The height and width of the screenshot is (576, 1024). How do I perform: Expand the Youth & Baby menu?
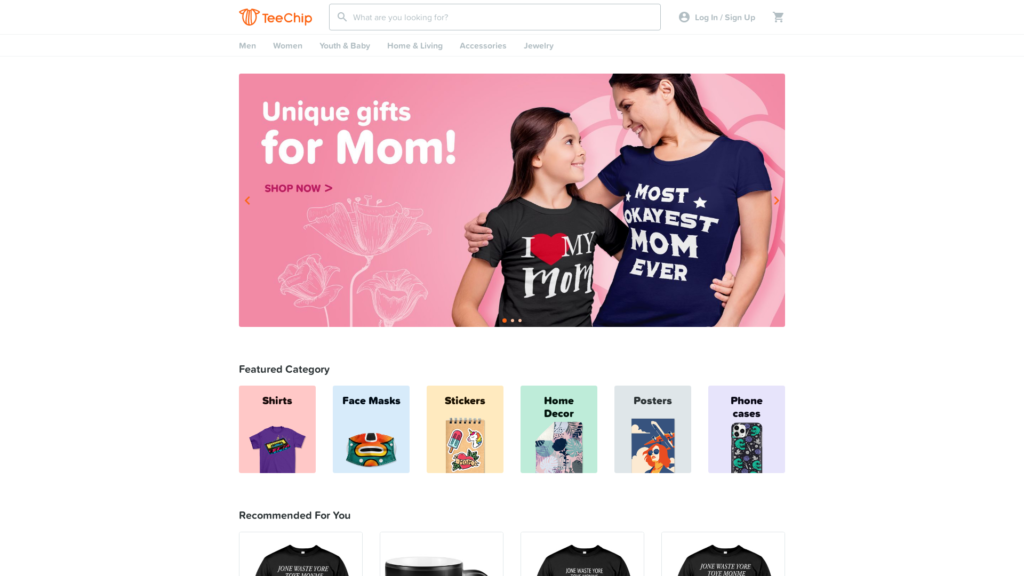point(345,46)
